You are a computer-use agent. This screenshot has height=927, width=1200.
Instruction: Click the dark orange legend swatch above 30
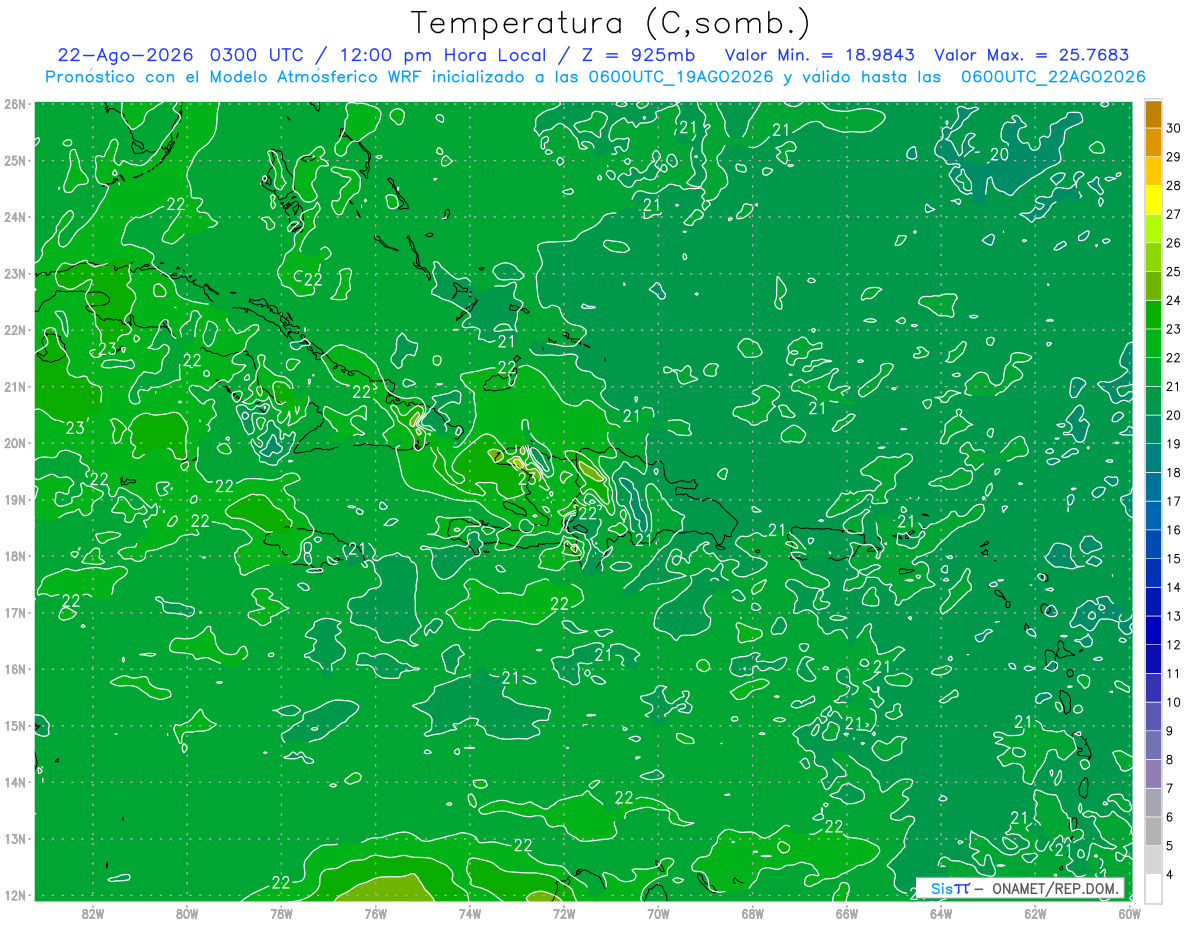(1153, 115)
